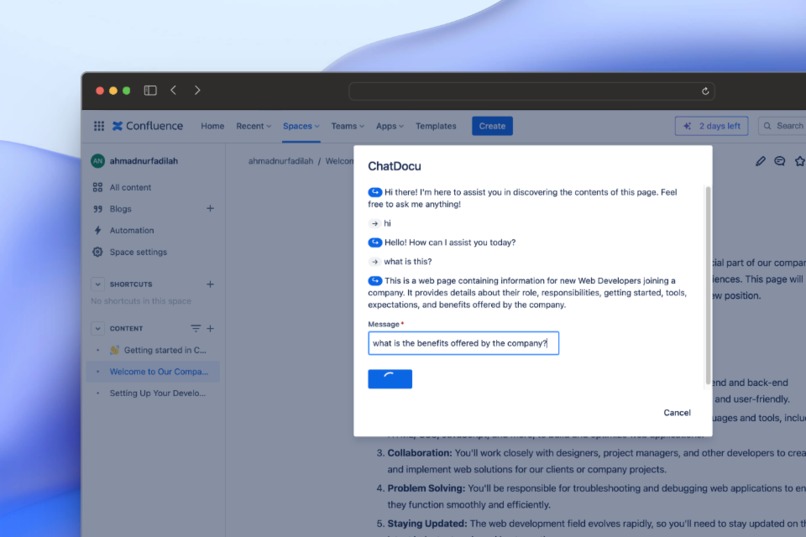Click the 'what is this?' message
Image resolution: width=806 pixels, height=537 pixels.
tap(408, 262)
